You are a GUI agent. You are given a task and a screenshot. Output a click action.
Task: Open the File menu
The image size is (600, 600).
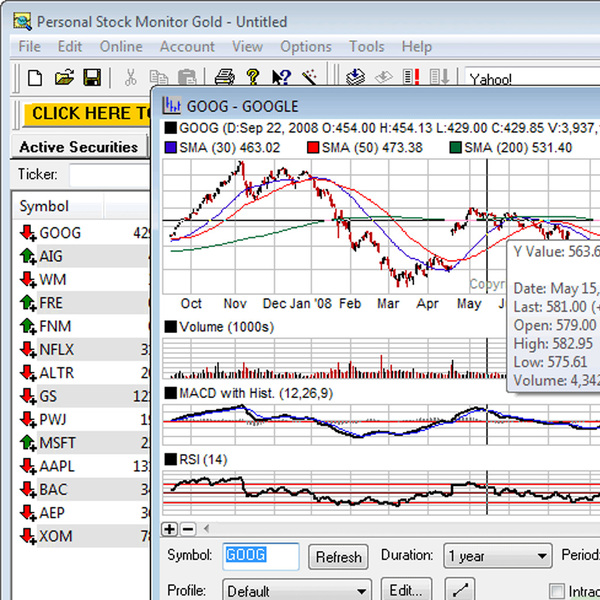click(x=29, y=47)
